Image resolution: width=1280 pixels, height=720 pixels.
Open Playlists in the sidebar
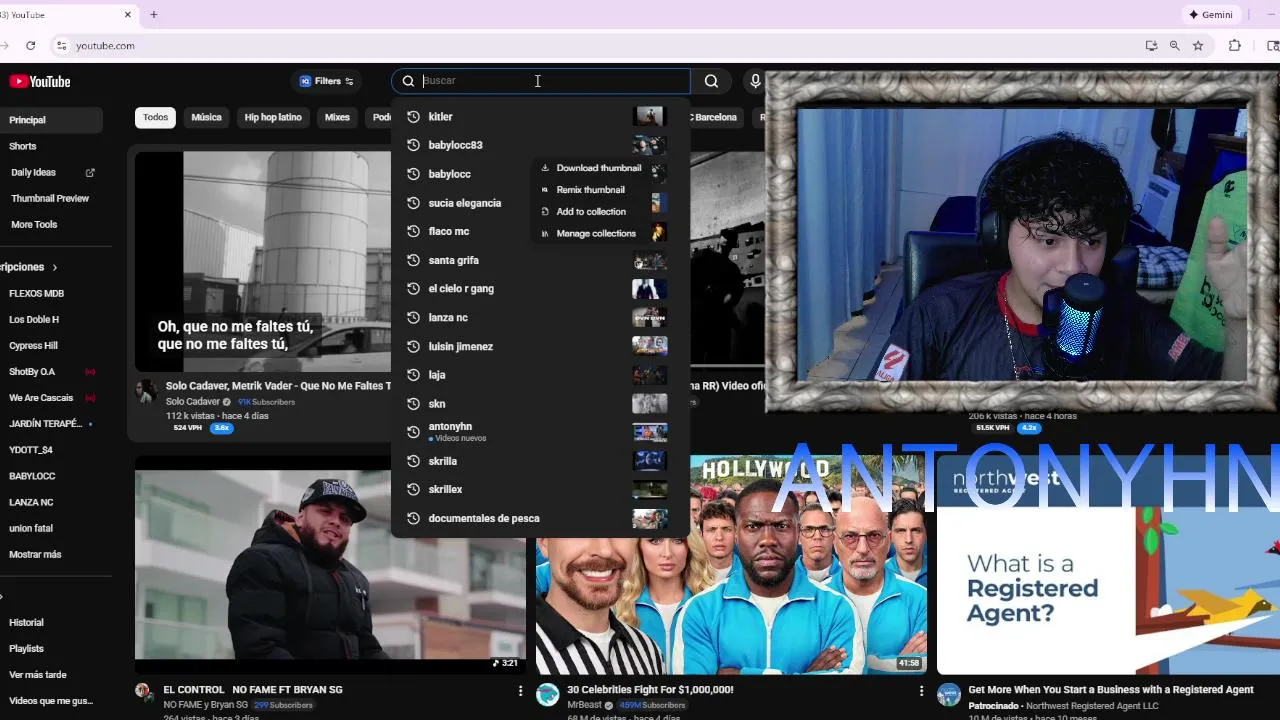click(27, 648)
